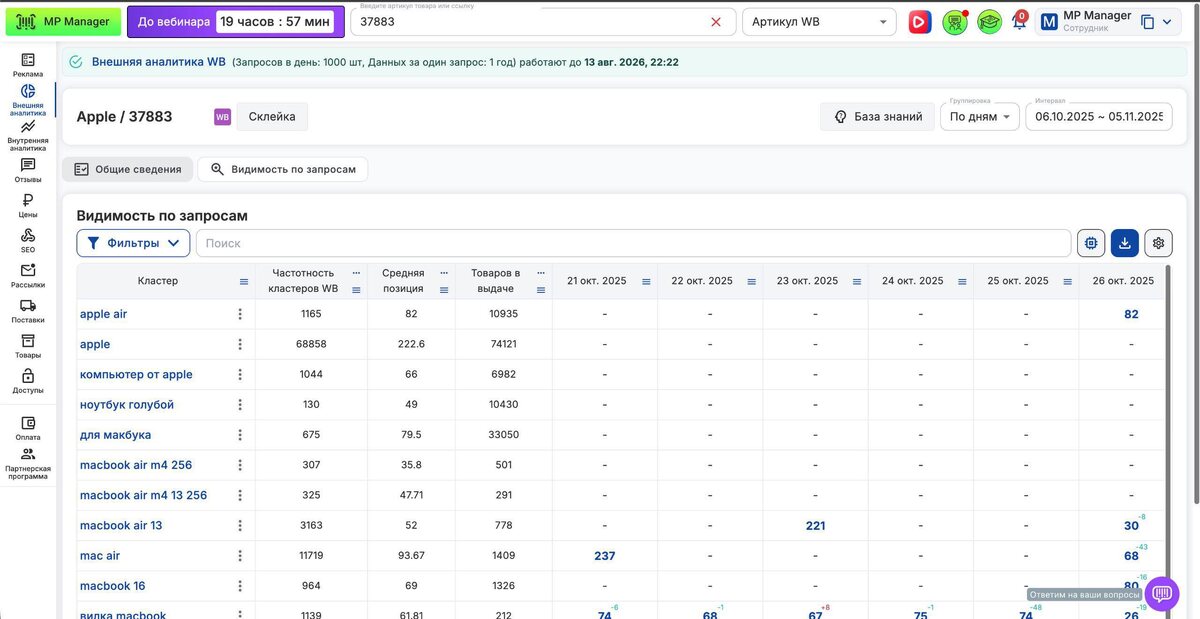Open База знаний
The width and height of the screenshot is (1200, 619).
(x=878, y=117)
